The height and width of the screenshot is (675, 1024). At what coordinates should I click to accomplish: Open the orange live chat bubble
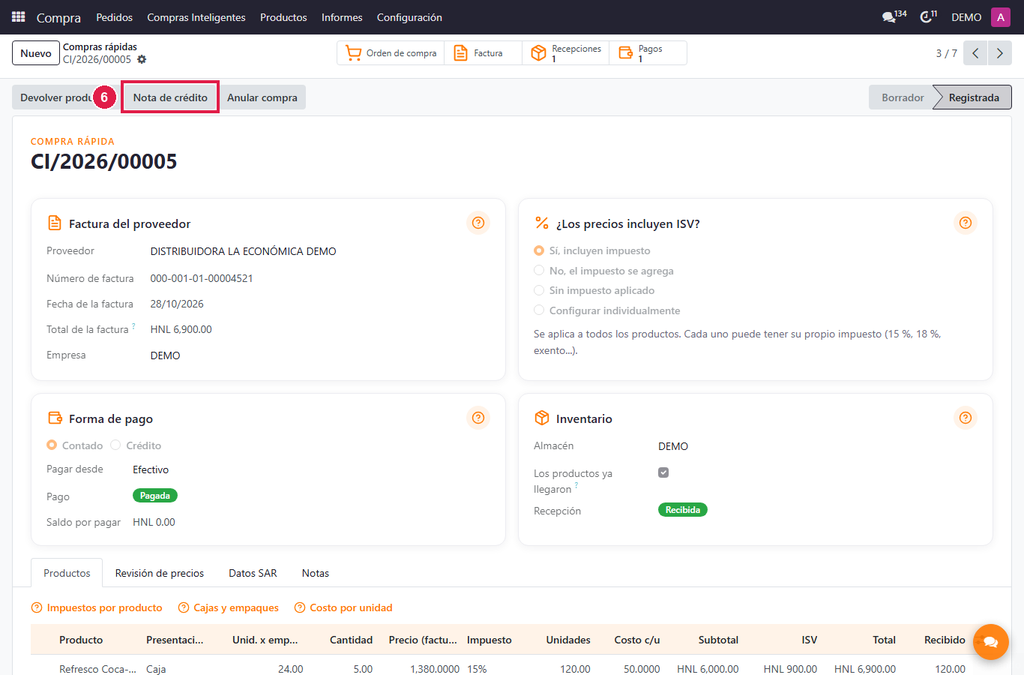tap(990, 642)
